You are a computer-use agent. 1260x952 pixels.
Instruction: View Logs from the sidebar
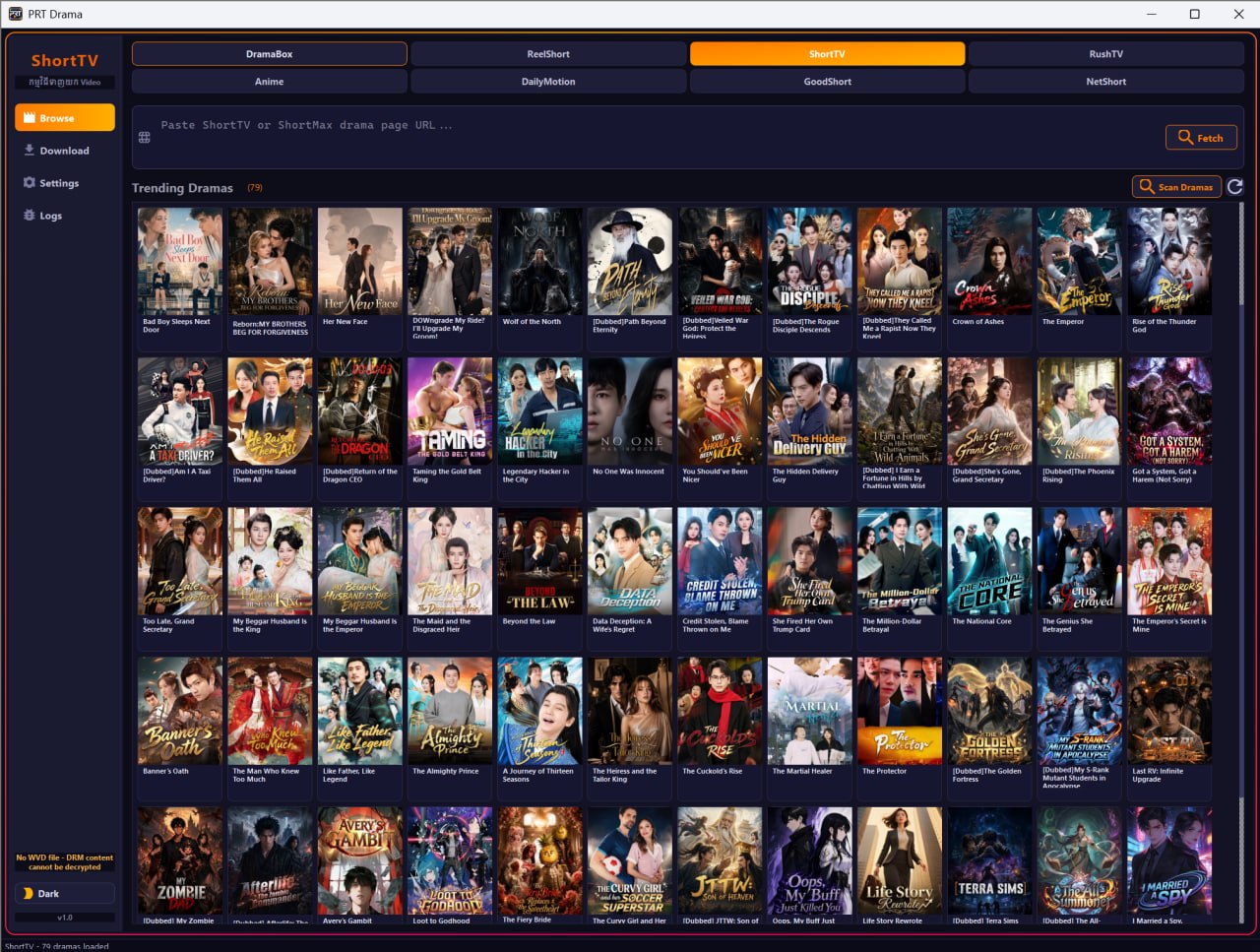(65, 216)
